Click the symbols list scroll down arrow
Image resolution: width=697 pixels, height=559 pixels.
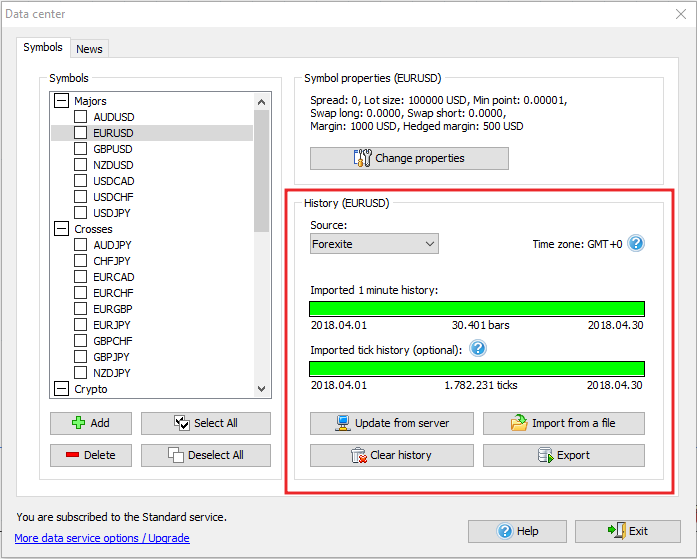pos(262,389)
